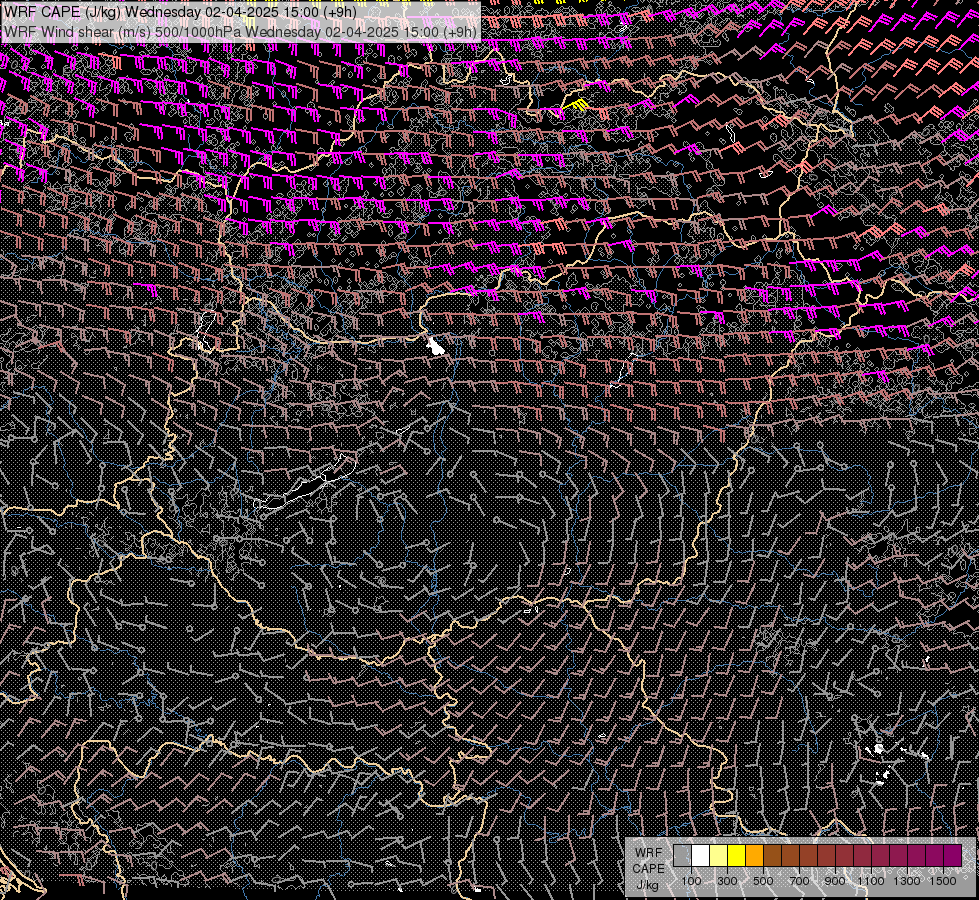Viewport: 979px width, 900px height.
Task: Select the pale yellow CAPE legend swatch
Action: click(718, 855)
